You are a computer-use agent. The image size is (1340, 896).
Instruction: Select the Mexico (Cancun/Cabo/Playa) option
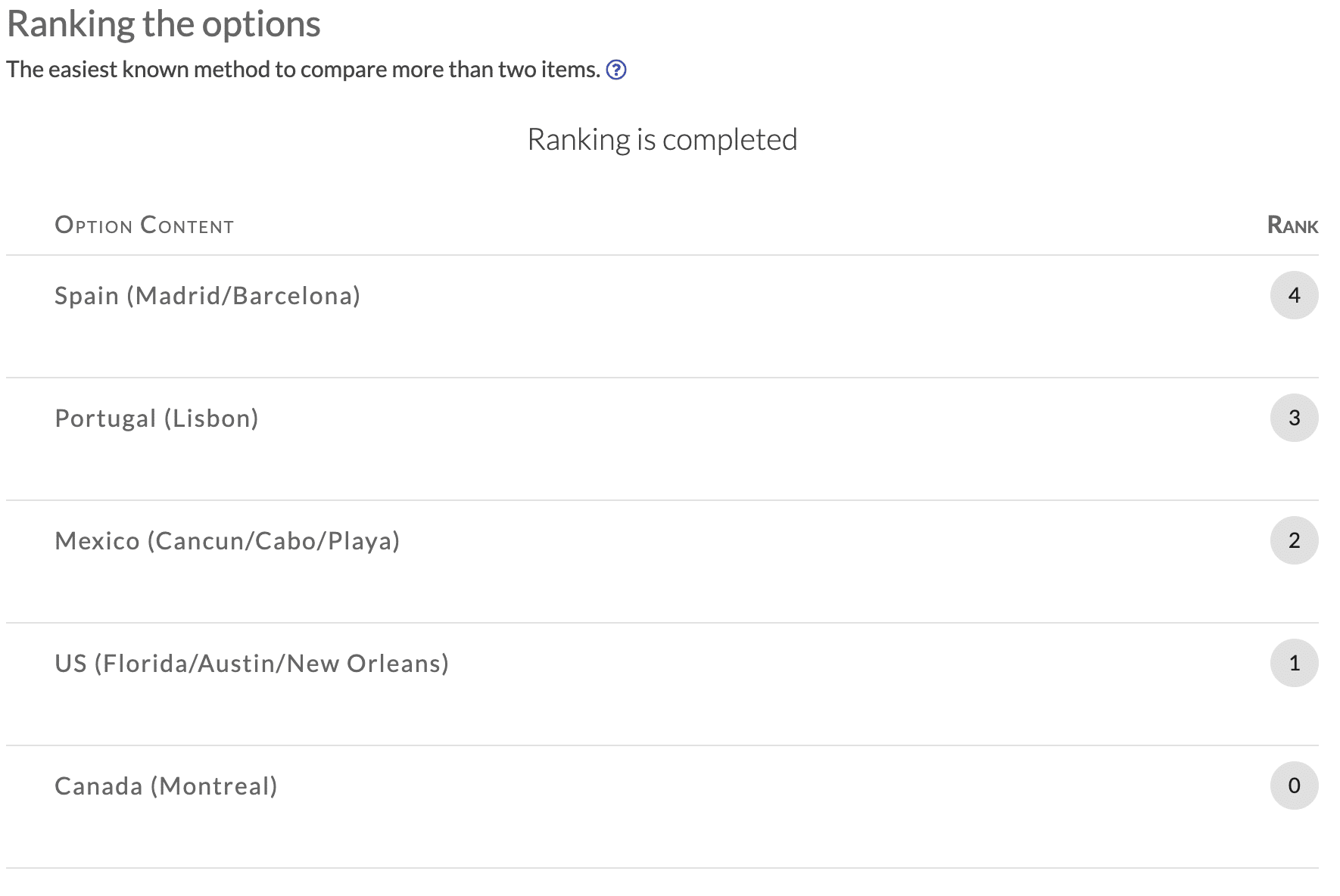pos(227,541)
